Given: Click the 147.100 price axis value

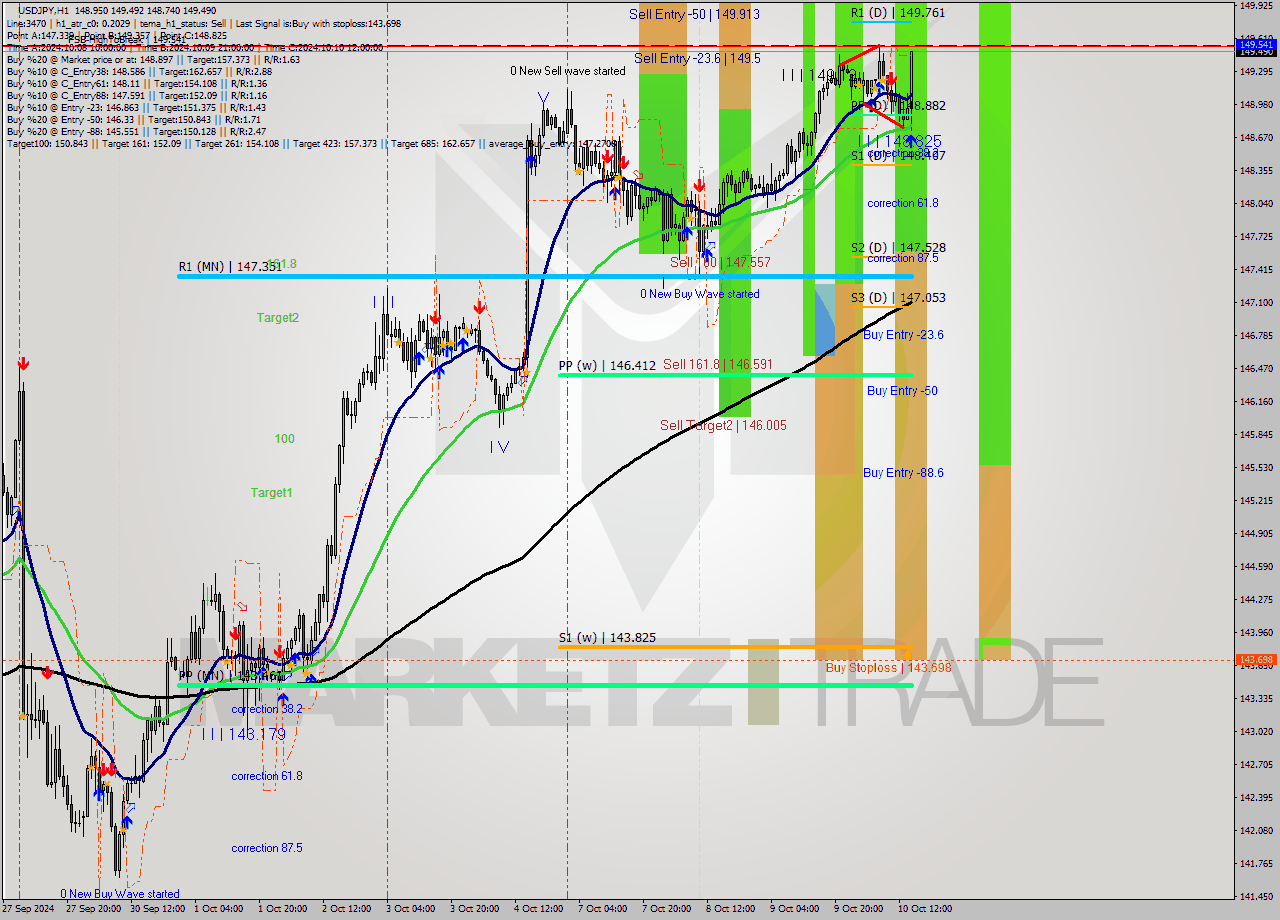Looking at the screenshot, I should (x=1256, y=302).
